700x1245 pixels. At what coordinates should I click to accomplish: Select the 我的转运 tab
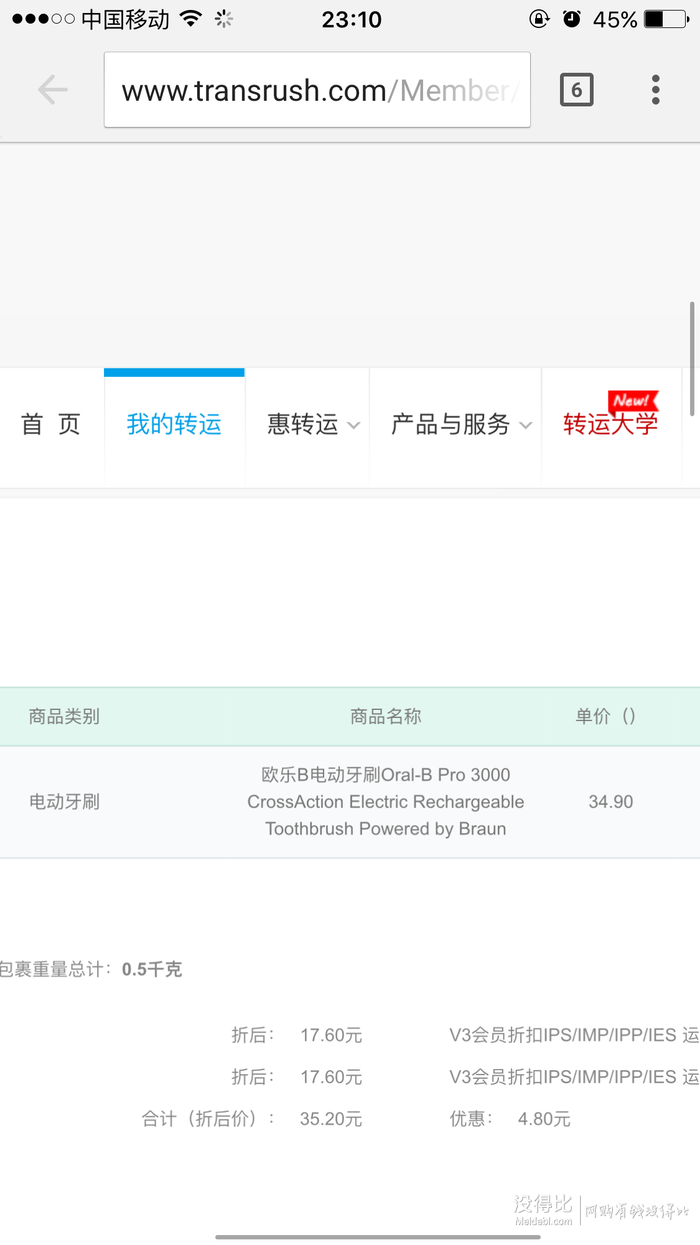tap(174, 425)
